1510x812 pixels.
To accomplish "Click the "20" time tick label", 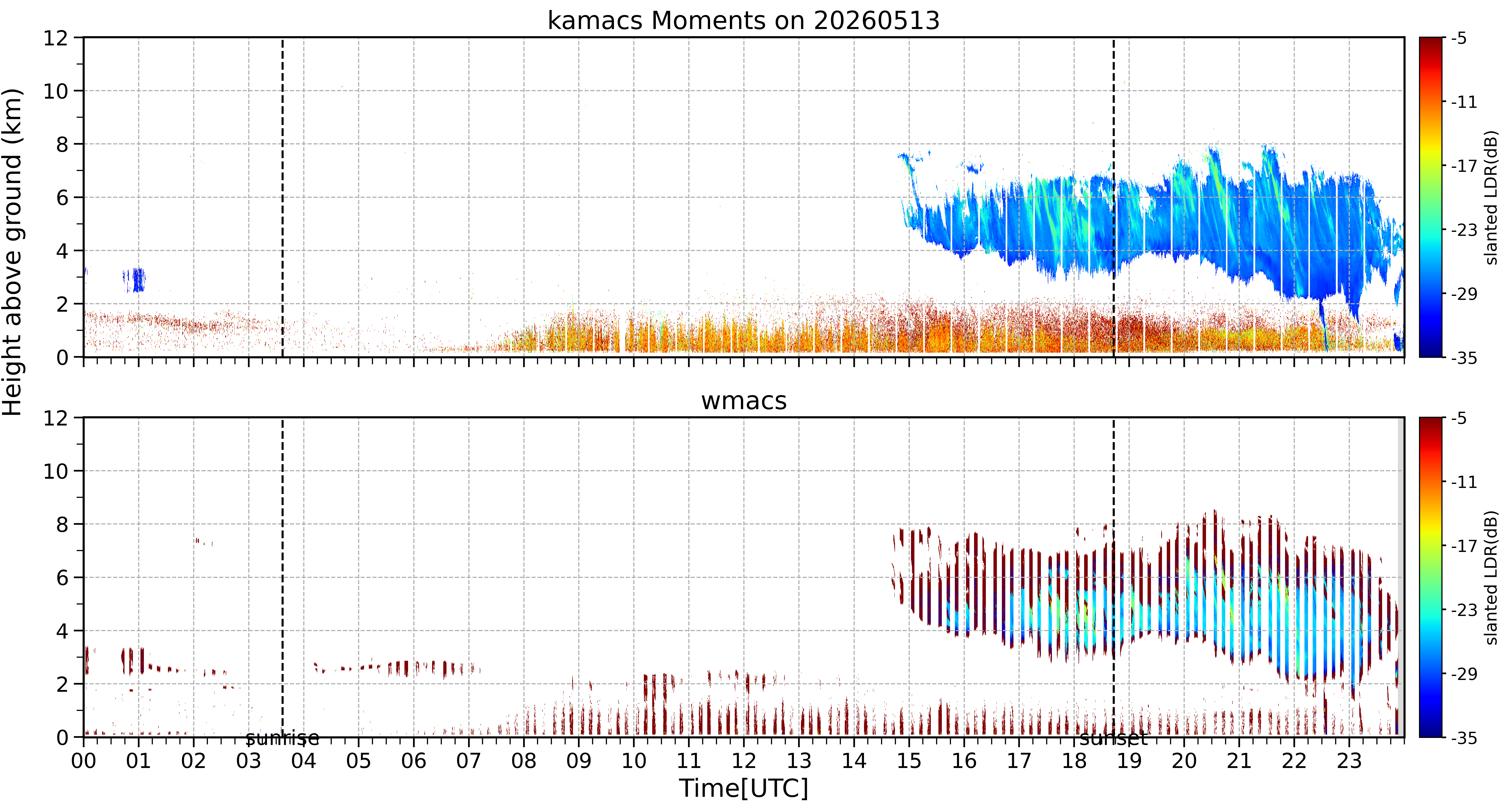I will click(1184, 761).
